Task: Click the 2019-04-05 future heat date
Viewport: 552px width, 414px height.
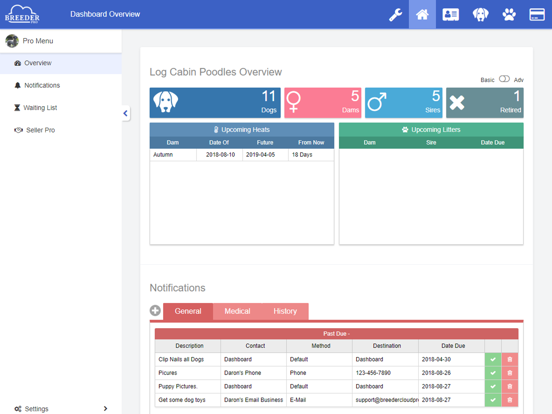Action: click(x=265, y=155)
